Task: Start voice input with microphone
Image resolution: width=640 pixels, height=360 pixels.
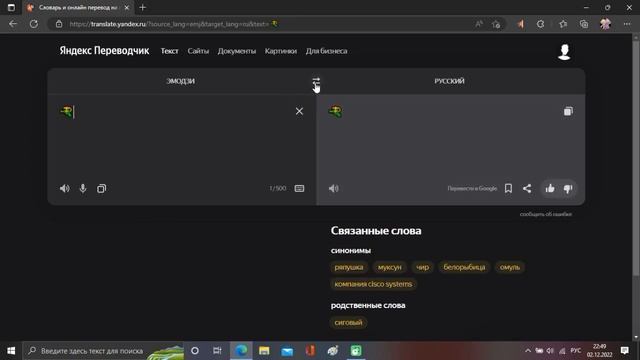Action: coord(83,189)
